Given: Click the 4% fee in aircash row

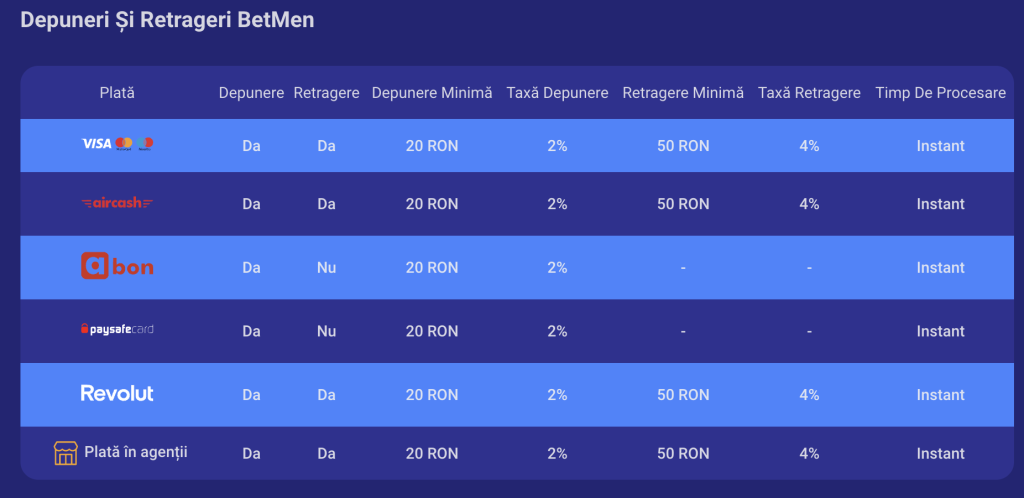Looking at the screenshot, I should [x=809, y=204].
